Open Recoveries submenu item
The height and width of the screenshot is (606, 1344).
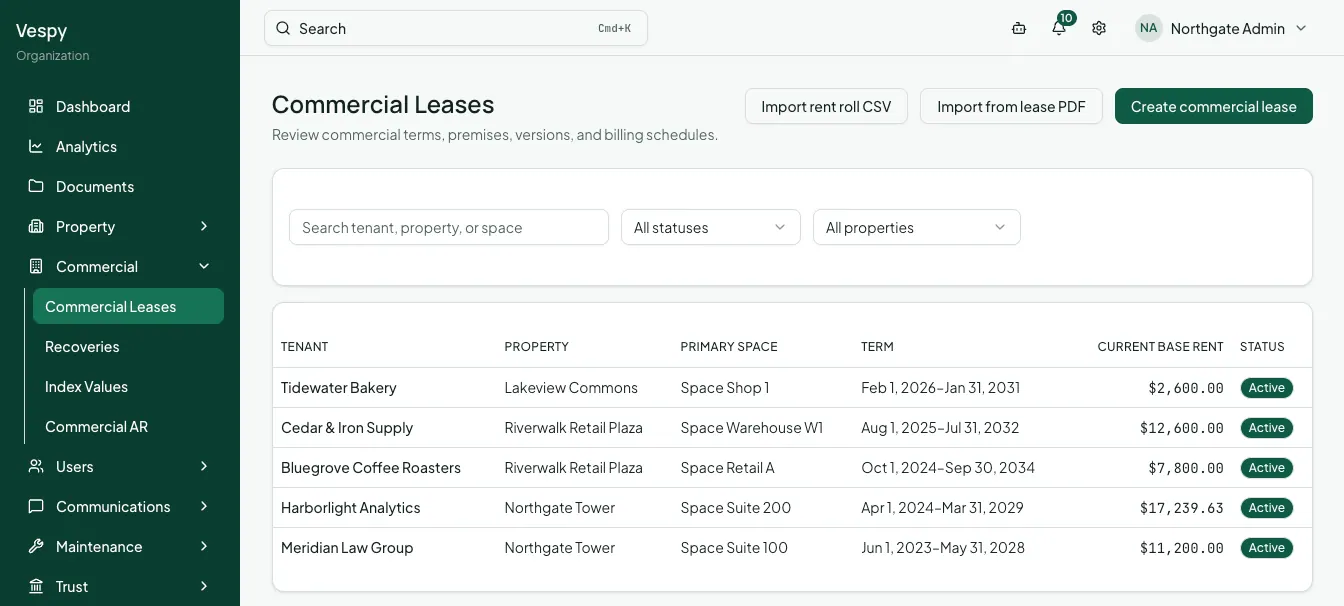pyautogui.click(x=128, y=346)
